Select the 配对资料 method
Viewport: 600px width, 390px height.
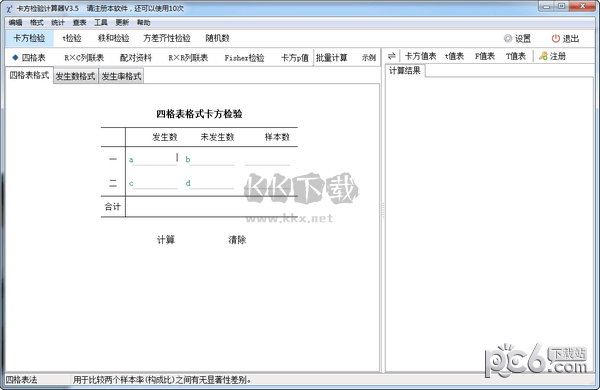[136, 58]
